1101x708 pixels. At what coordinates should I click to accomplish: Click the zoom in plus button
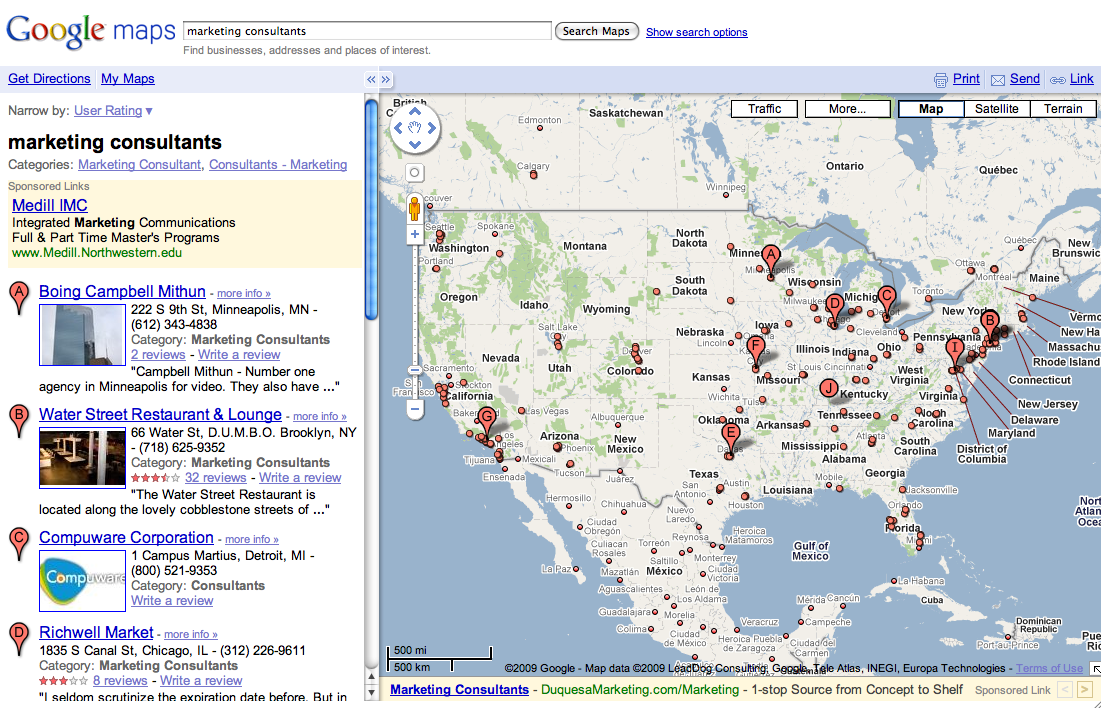pos(415,234)
